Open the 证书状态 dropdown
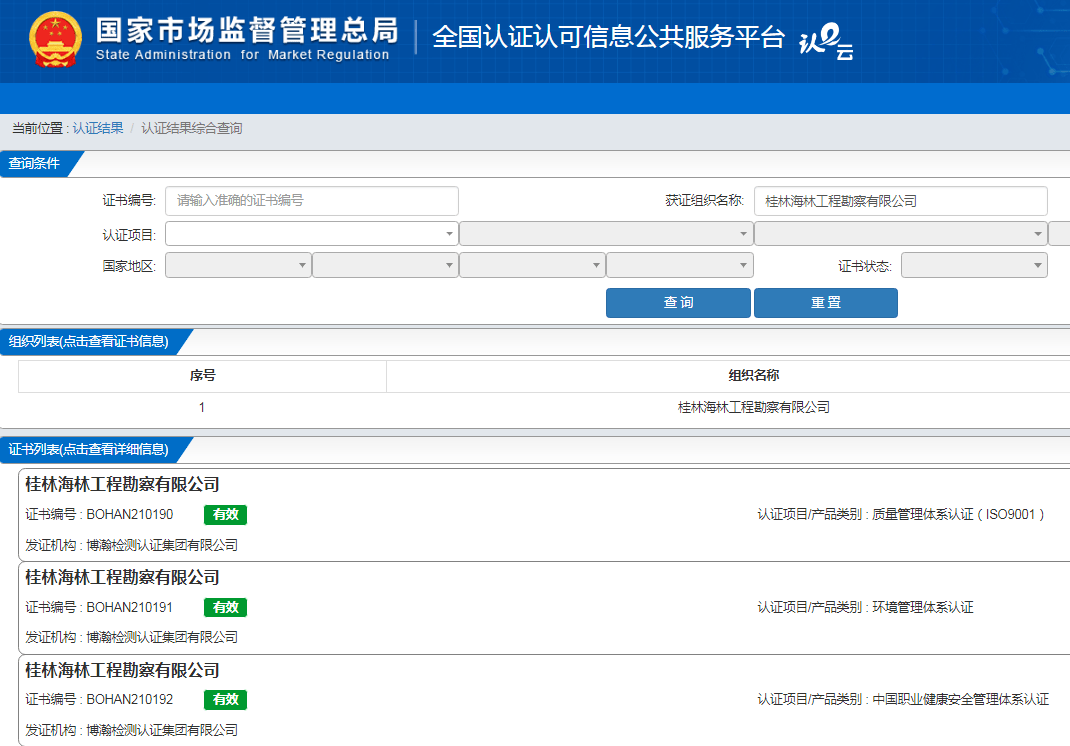The width and height of the screenshot is (1070, 746). pyautogui.click(x=974, y=266)
